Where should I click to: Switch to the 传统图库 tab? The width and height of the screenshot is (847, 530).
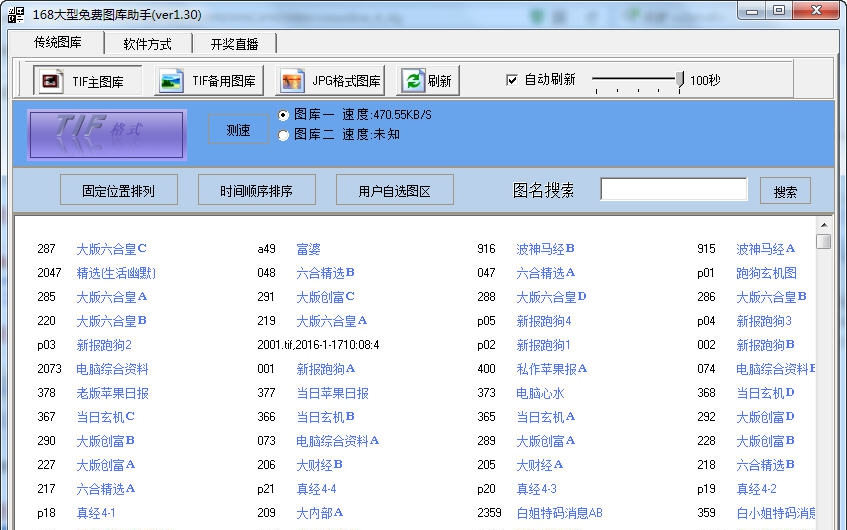point(57,42)
